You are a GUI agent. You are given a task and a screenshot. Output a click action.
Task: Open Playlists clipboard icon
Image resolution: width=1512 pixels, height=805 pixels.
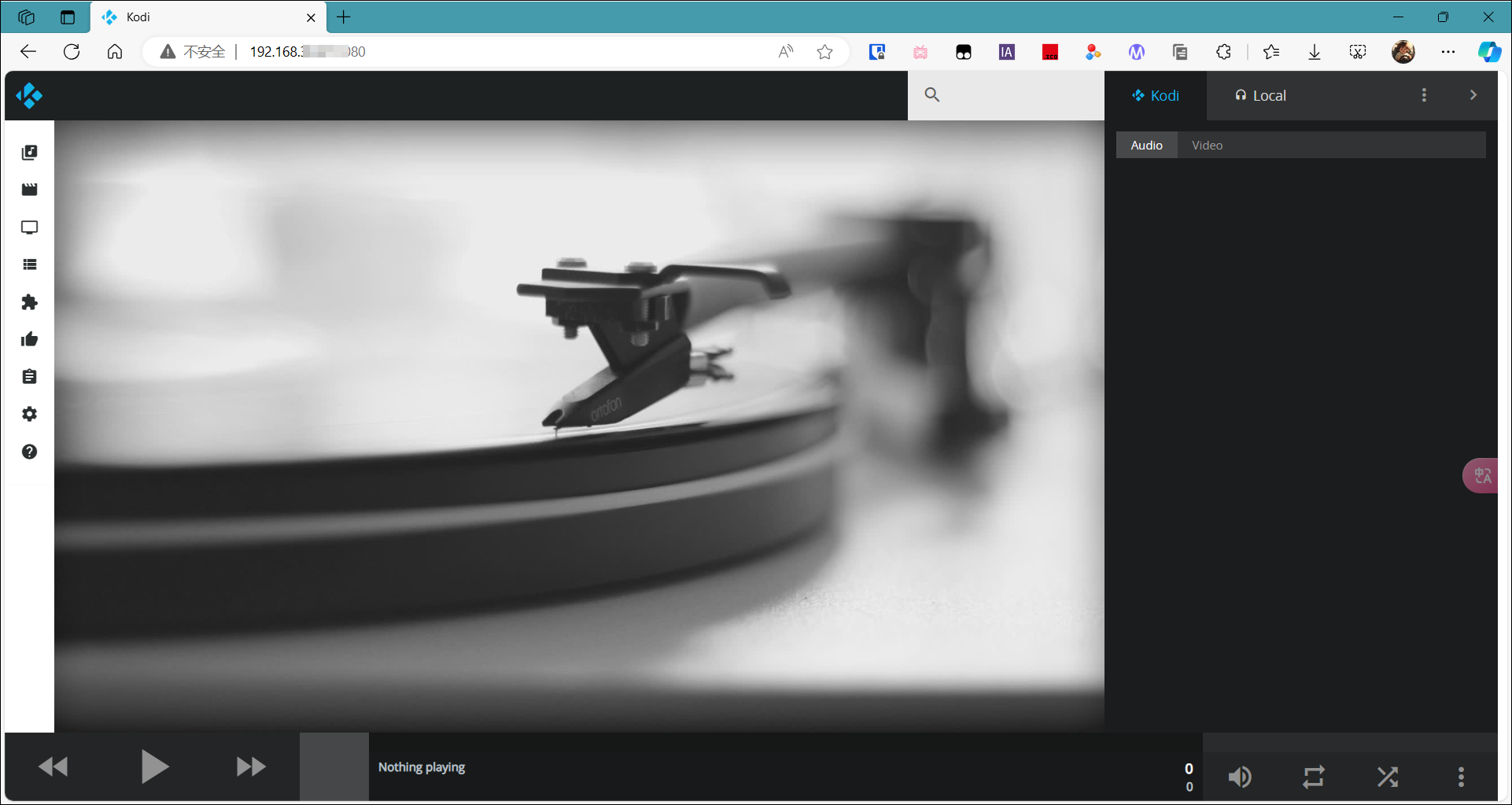click(29, 377)
